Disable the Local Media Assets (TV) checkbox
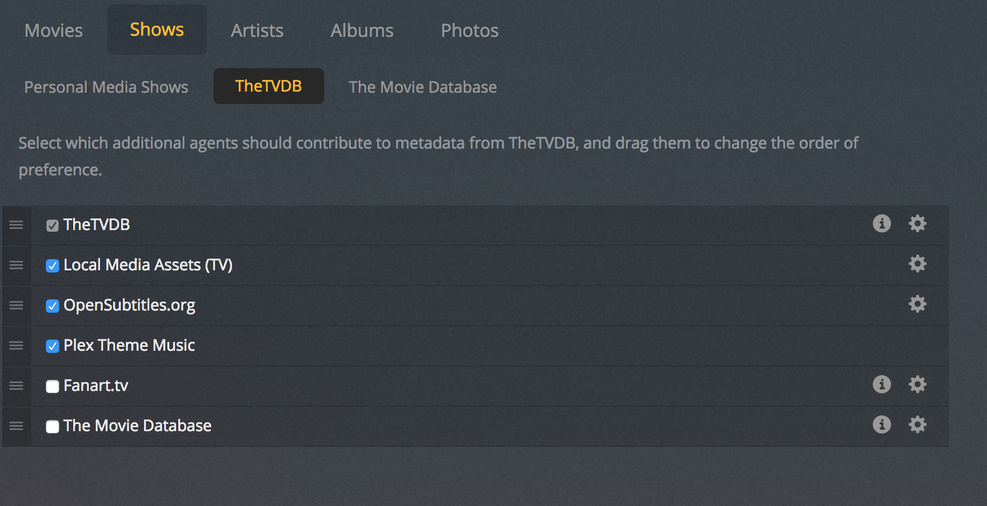 tap(52, 266)
